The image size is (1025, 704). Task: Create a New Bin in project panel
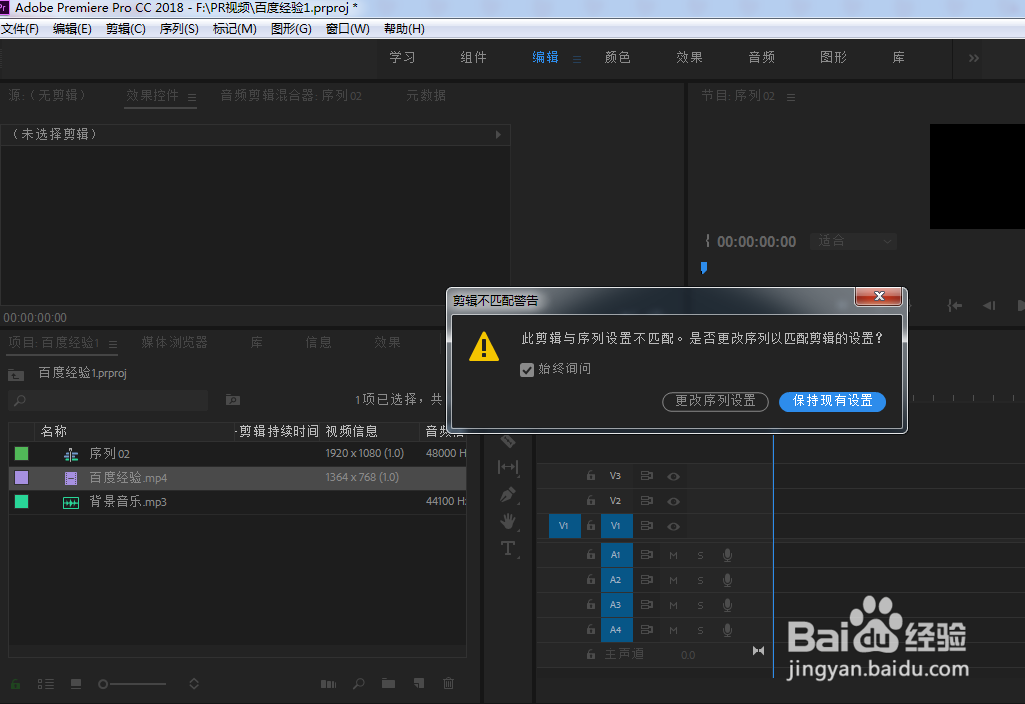pos(388,684)
